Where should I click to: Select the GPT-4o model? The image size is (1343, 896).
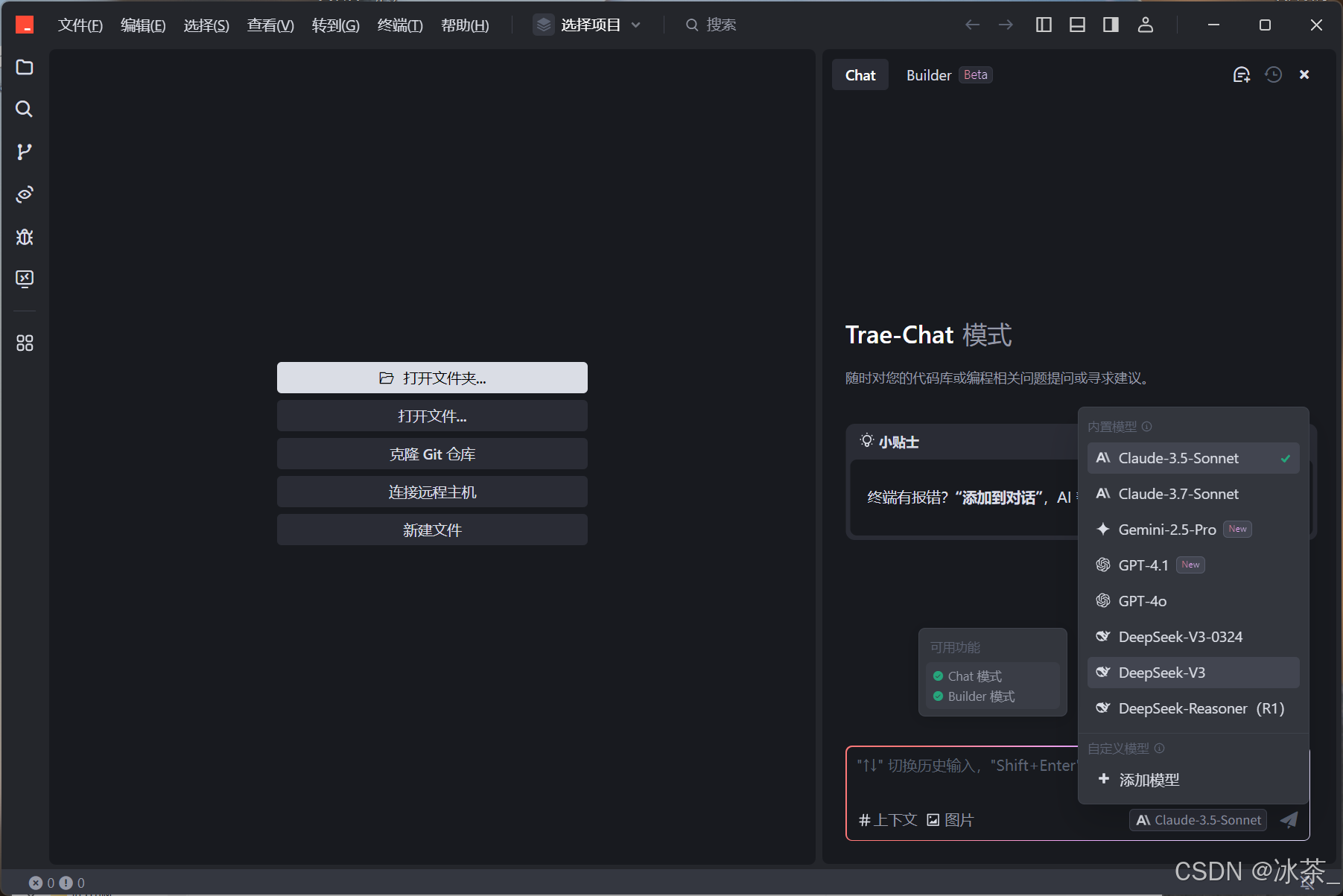(x=1193, y=601)
